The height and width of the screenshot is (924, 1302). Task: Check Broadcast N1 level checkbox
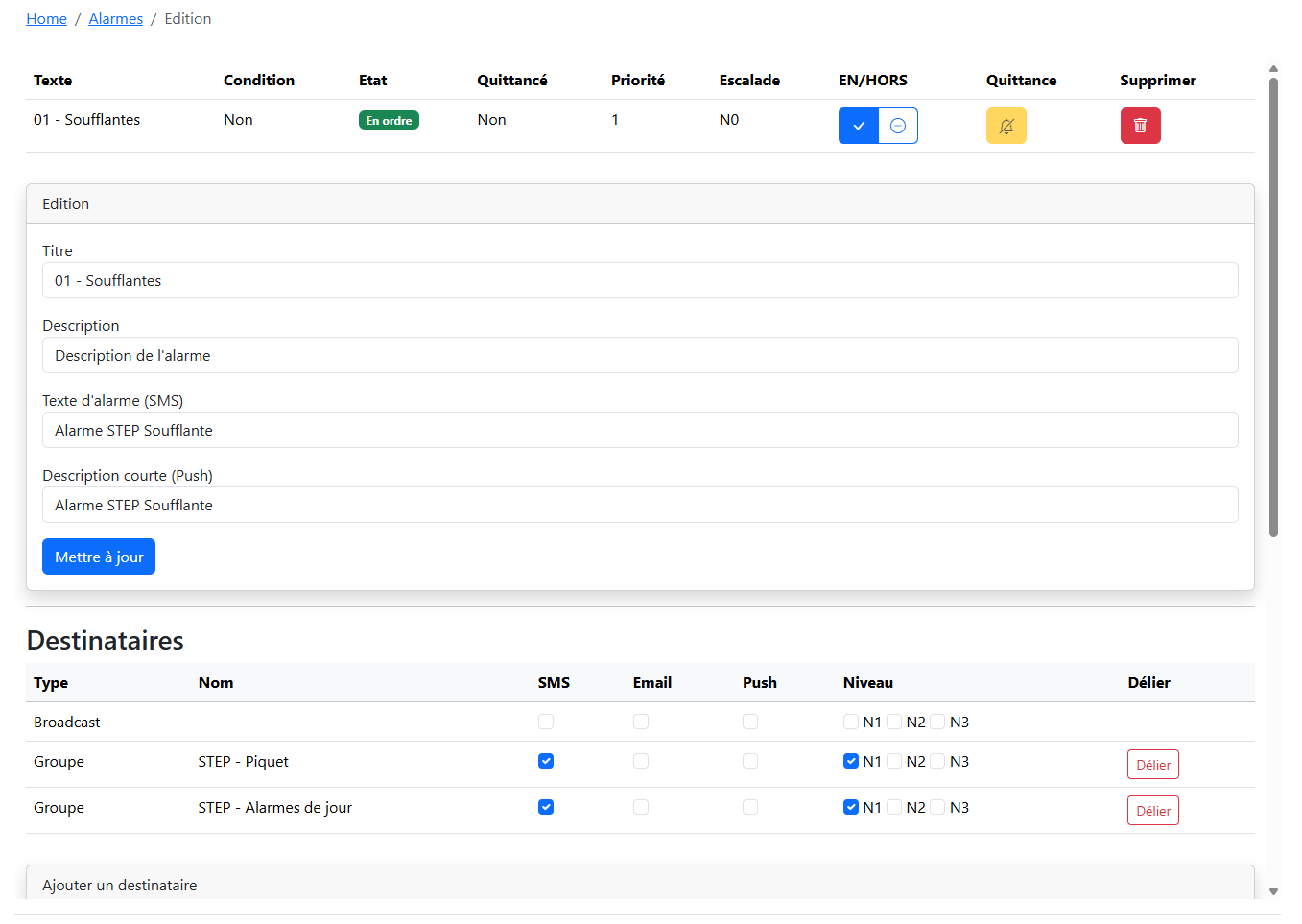click(851, 722)
